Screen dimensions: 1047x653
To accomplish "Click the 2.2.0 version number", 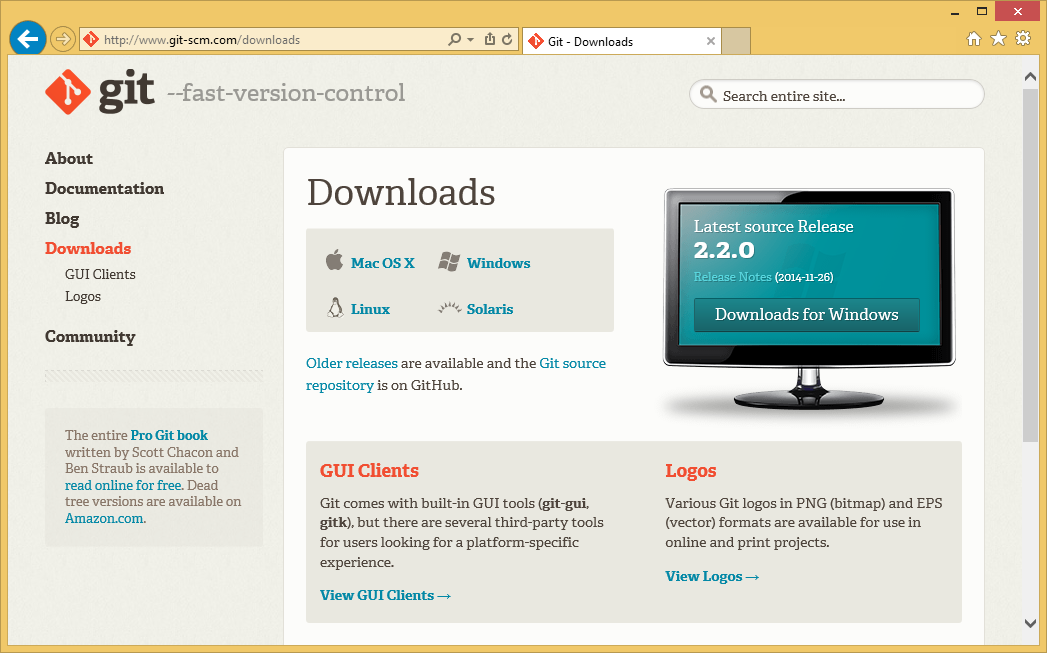I will click(x=724, y=250).
